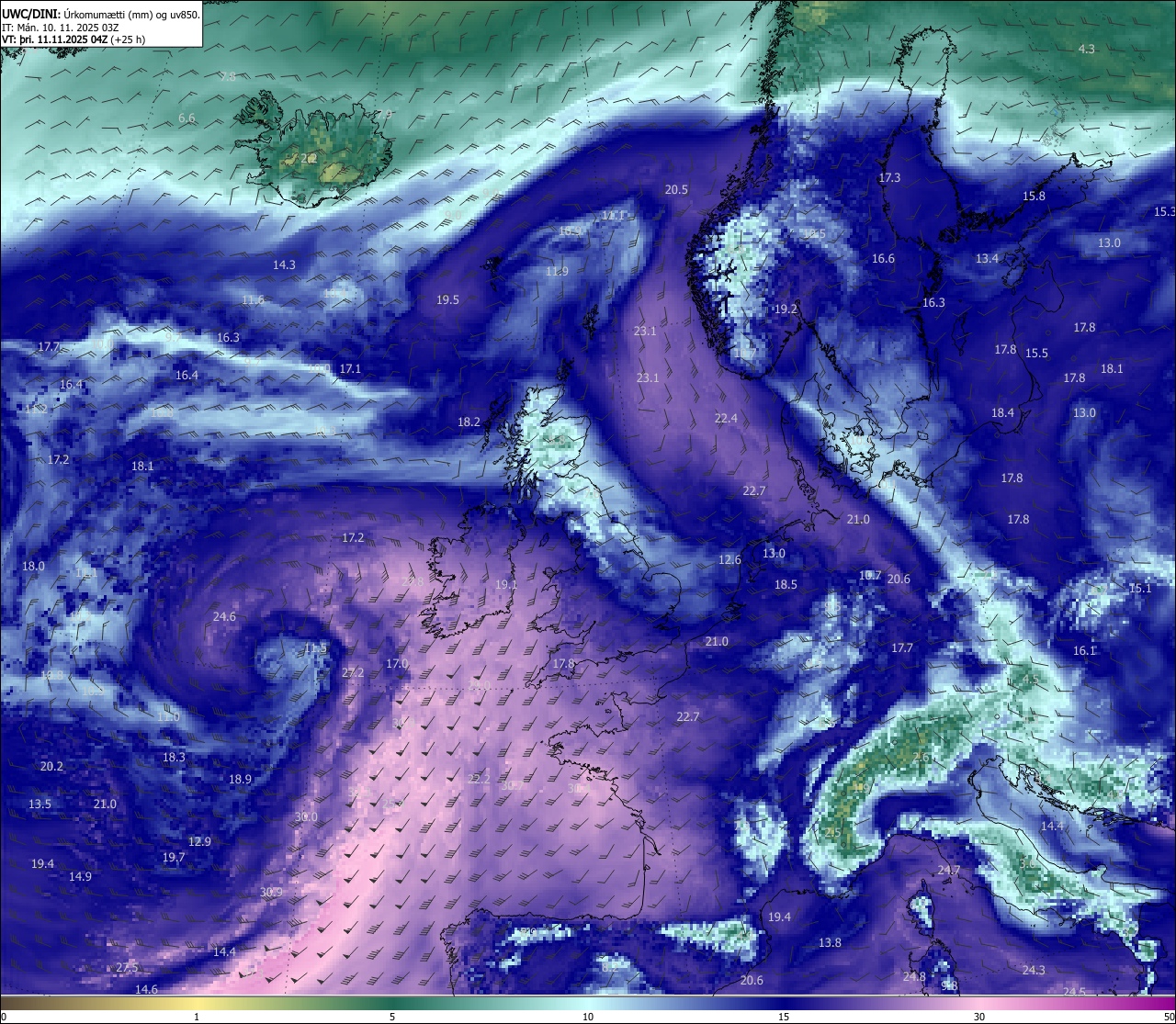This screenshot has width=1176, height=1024.
Task: Click the VT valid time line in header
Action: (x=73, y=39)
